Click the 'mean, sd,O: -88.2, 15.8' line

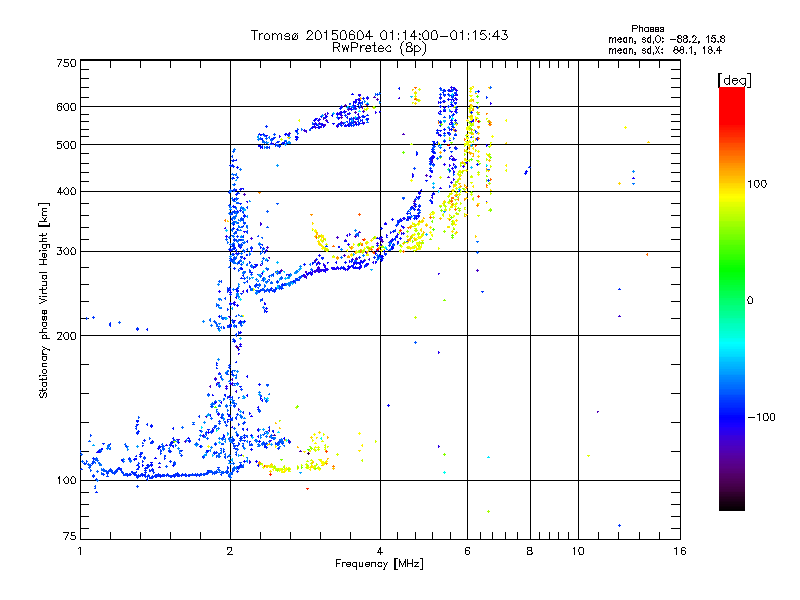point(666,39)
